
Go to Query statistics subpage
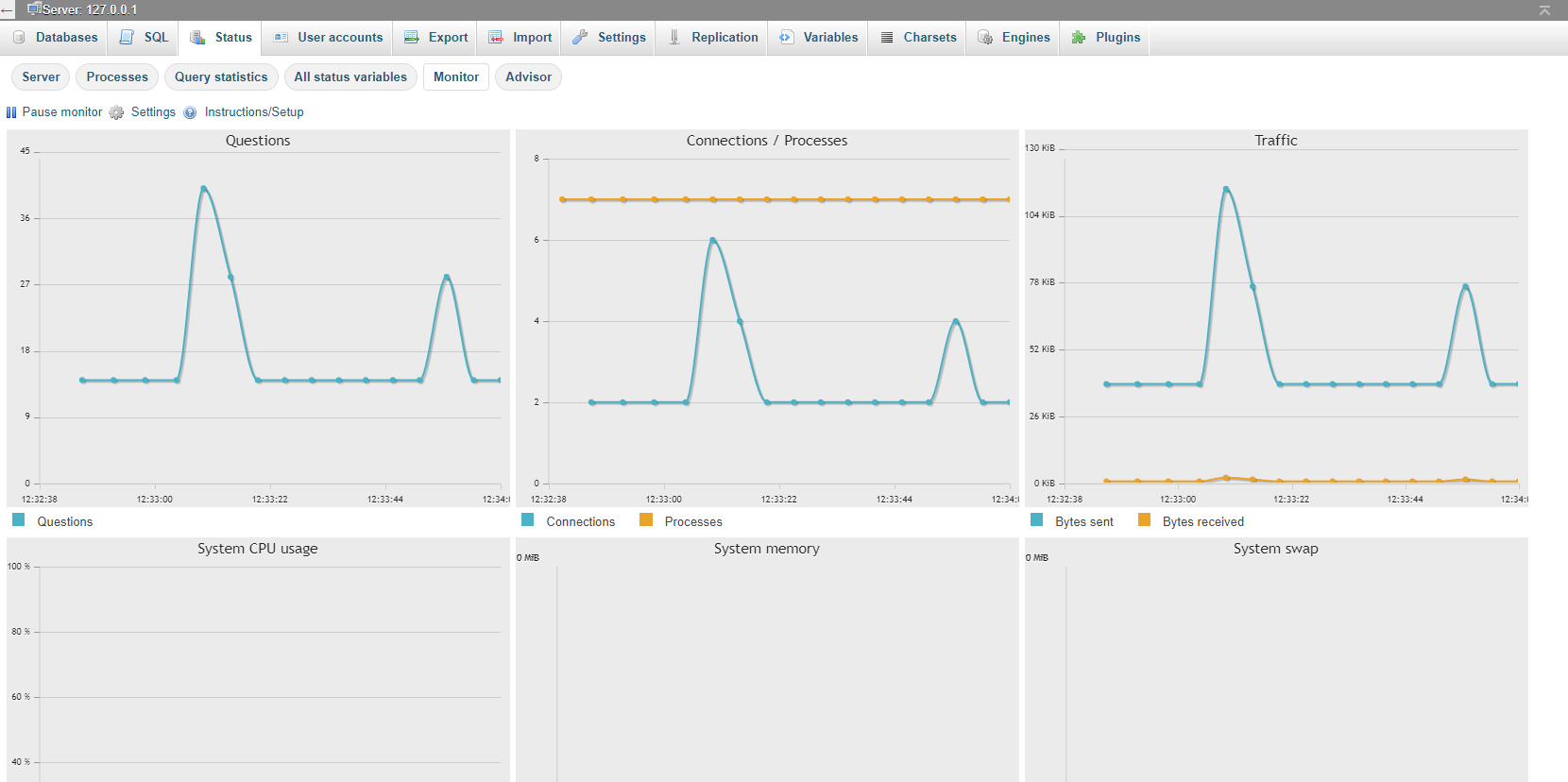tap(221, 77)
